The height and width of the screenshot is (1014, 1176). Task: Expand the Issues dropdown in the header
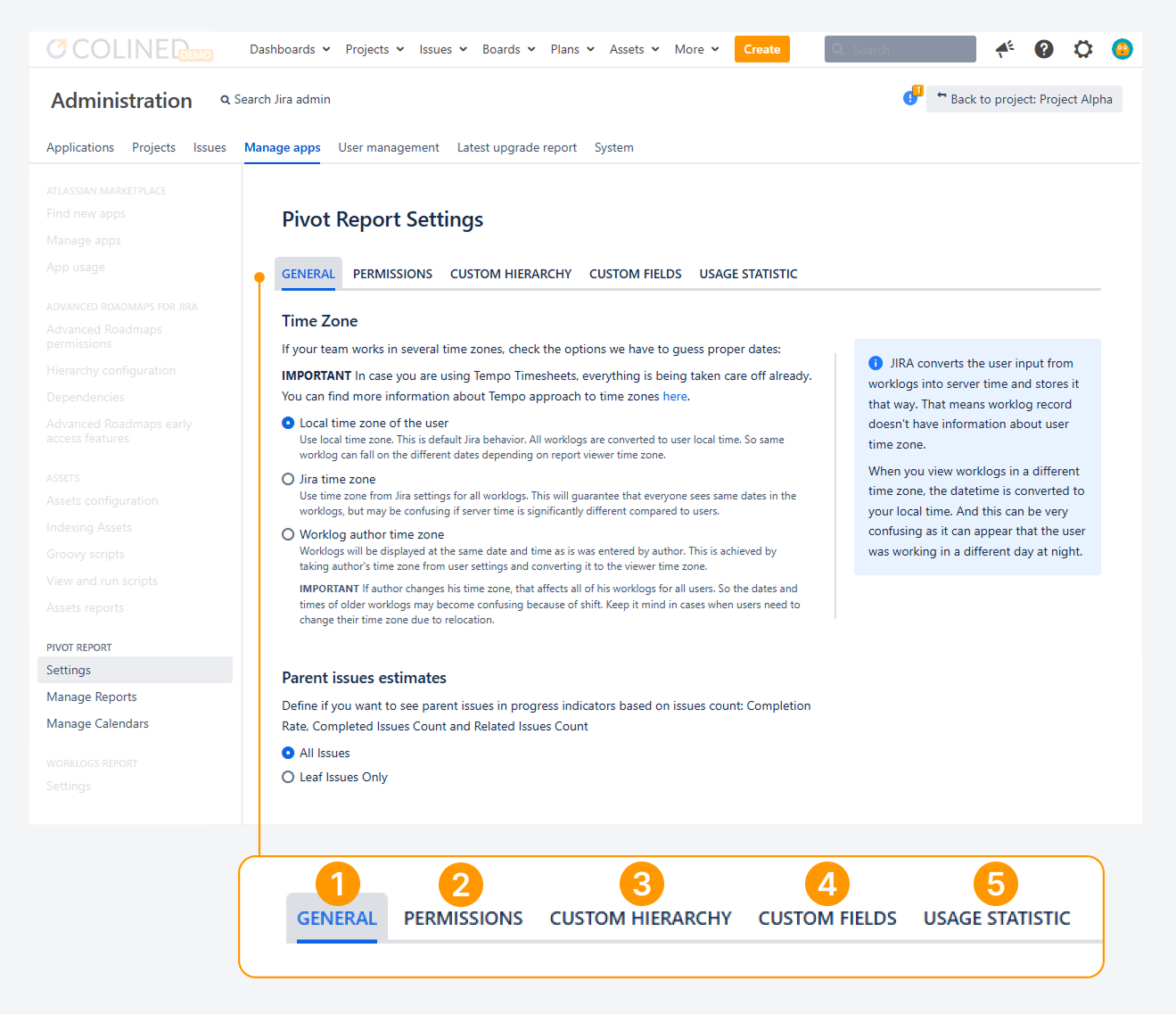443,49
